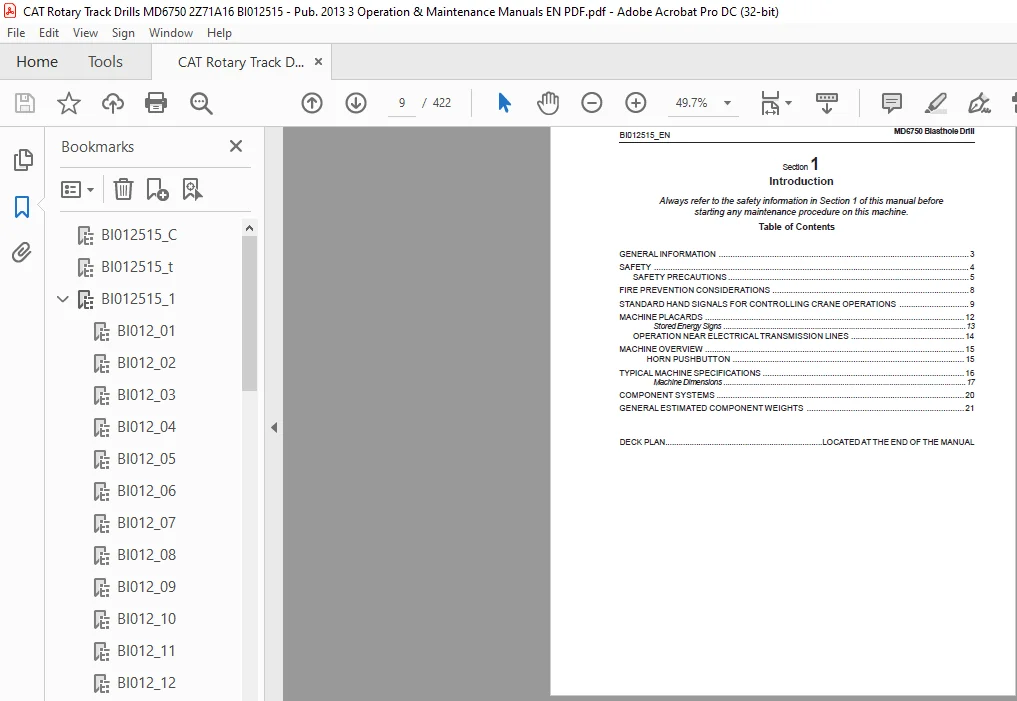Open bookmark BI012_12
This screenshot has height=701, width=1017.
(x=147, y=683)
